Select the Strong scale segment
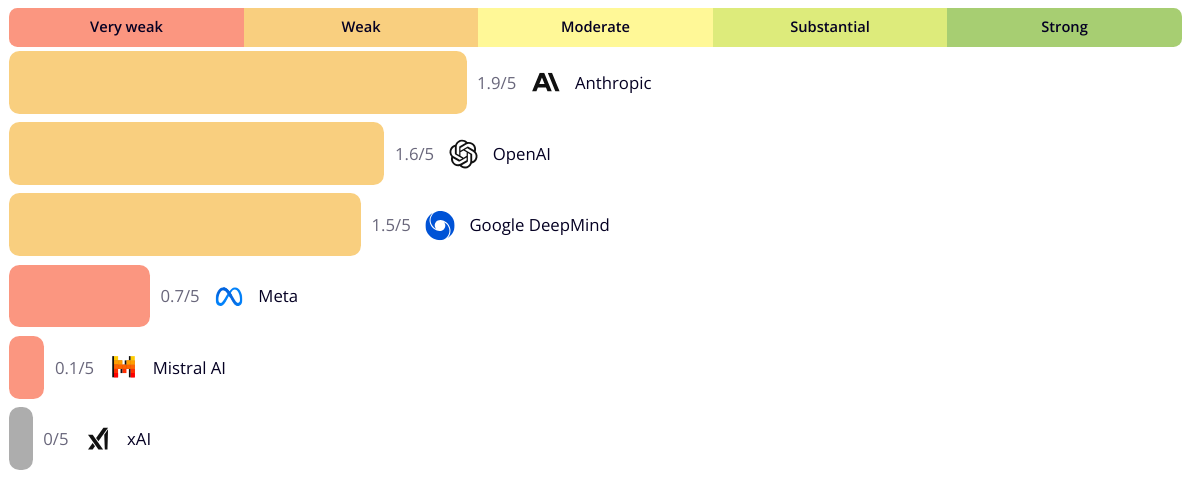This screenshot has width=1190, height=490. coord(1064,27)
